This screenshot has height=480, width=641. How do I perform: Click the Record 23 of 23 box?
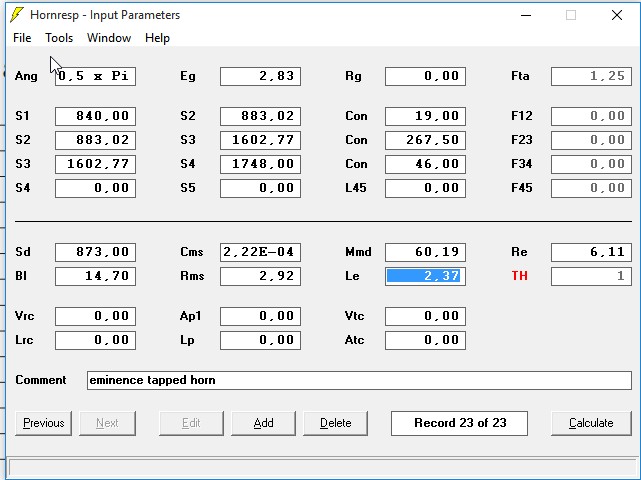pos(459,423)
